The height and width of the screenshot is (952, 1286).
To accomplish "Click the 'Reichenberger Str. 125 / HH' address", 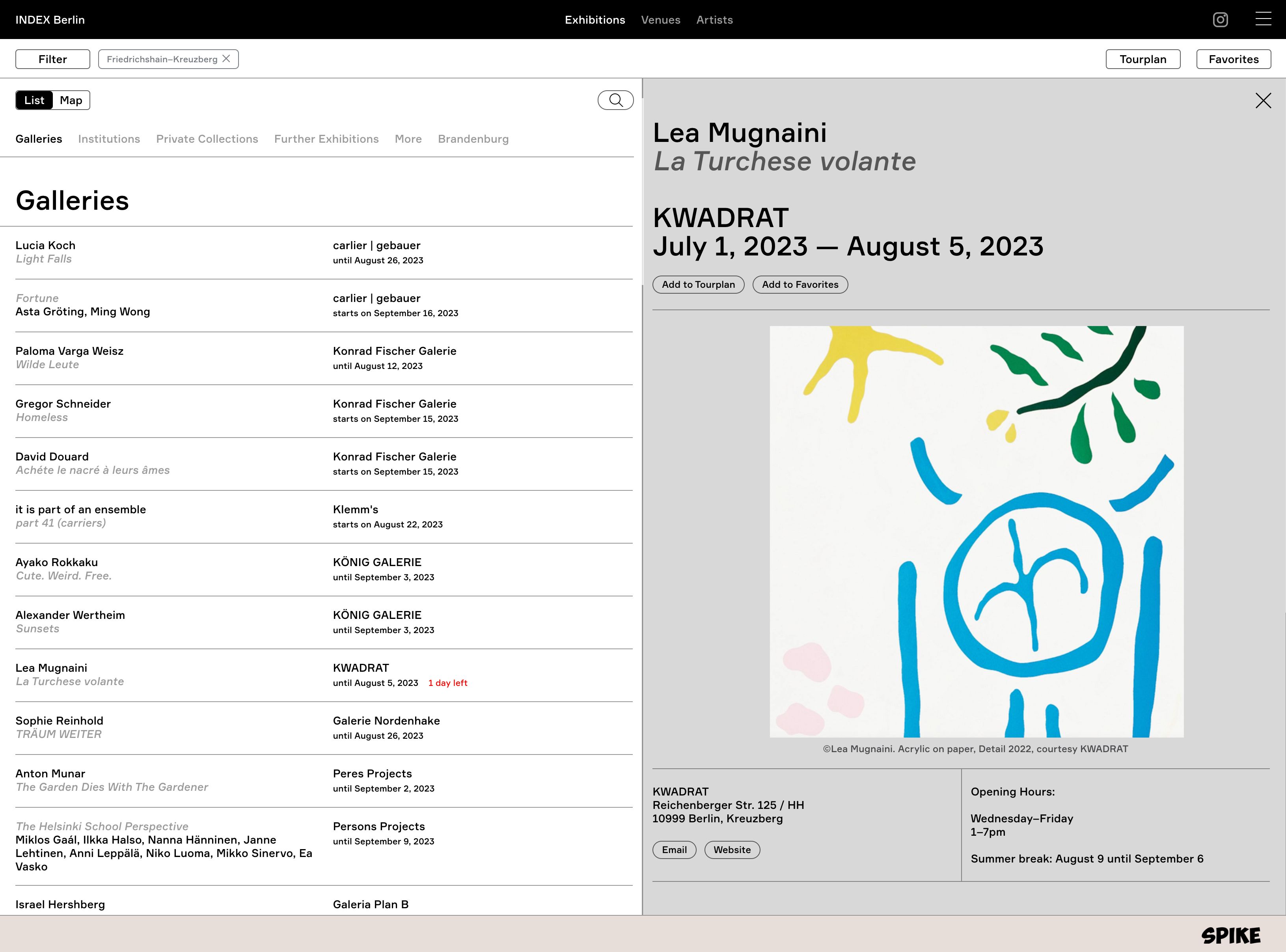I will [x=728, y=805].
